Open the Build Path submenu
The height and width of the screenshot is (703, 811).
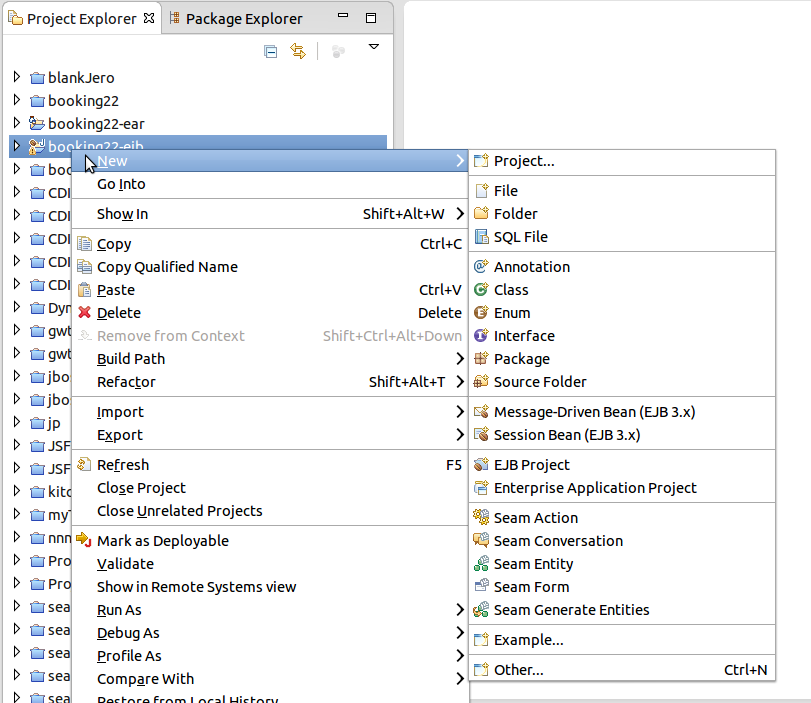pyautogui.click(x=131, y=359)
